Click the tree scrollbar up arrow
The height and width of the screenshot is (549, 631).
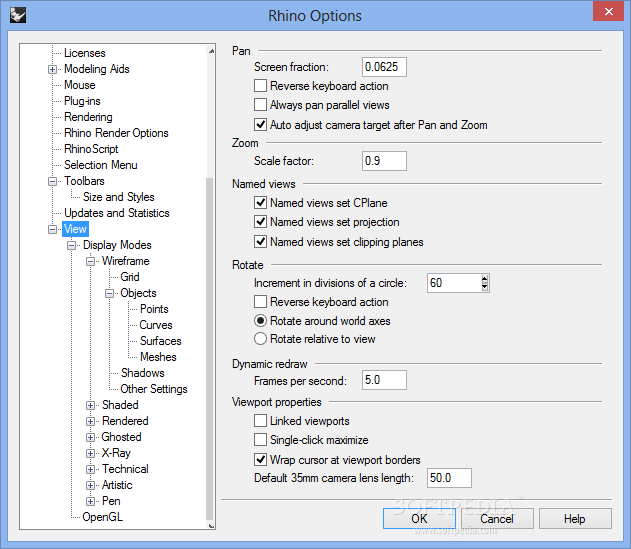[211, 51]
